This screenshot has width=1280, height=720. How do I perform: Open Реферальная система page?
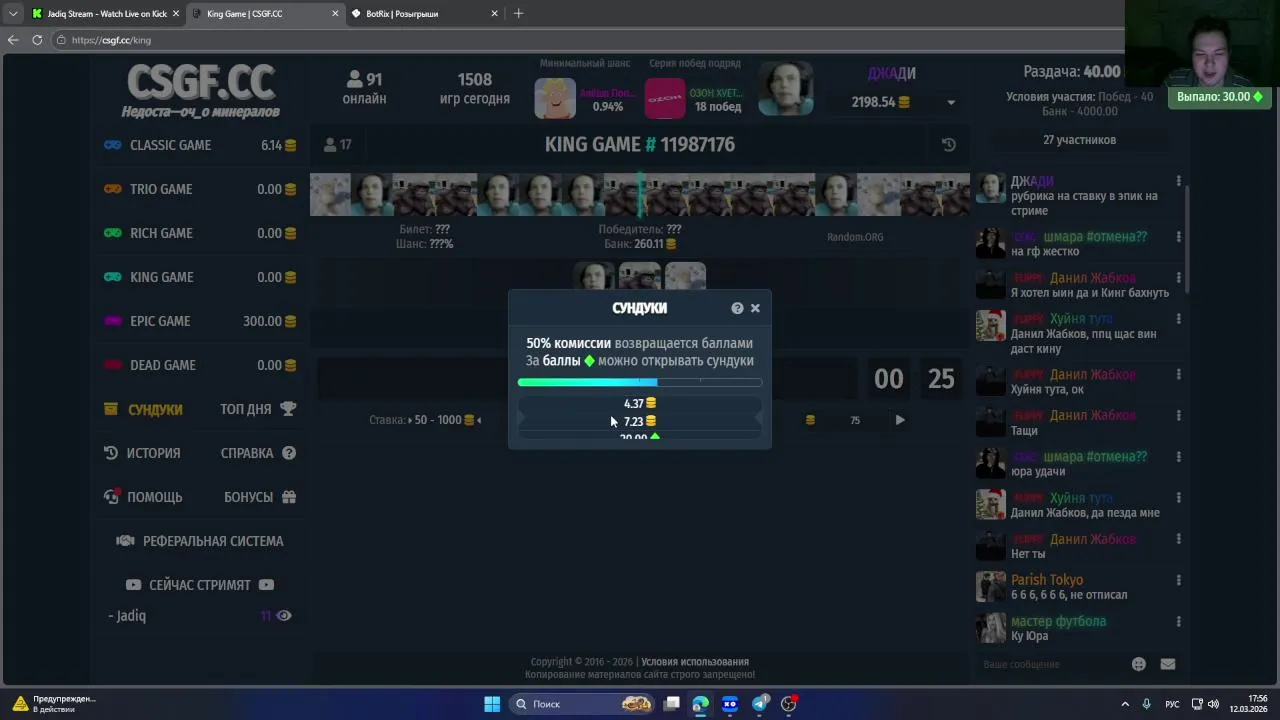(x=200, y=541)
